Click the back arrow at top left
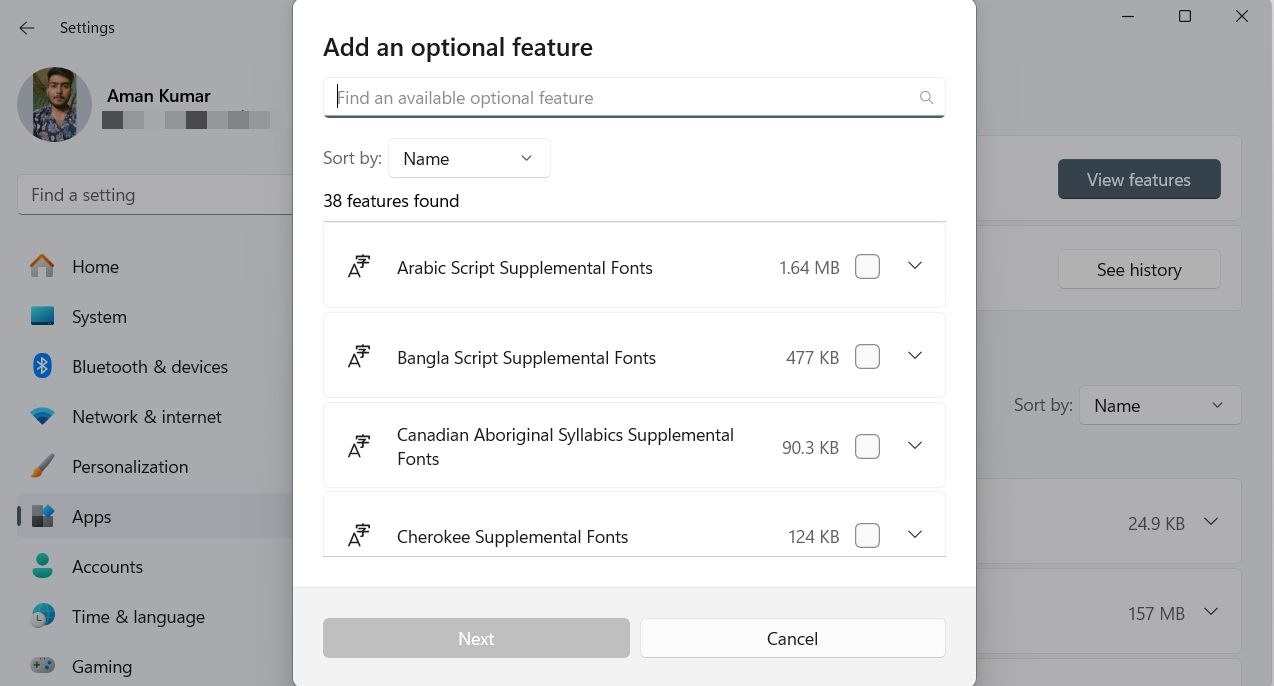The width and height of the screenshot is (1274, 686). tap(26, 28)
